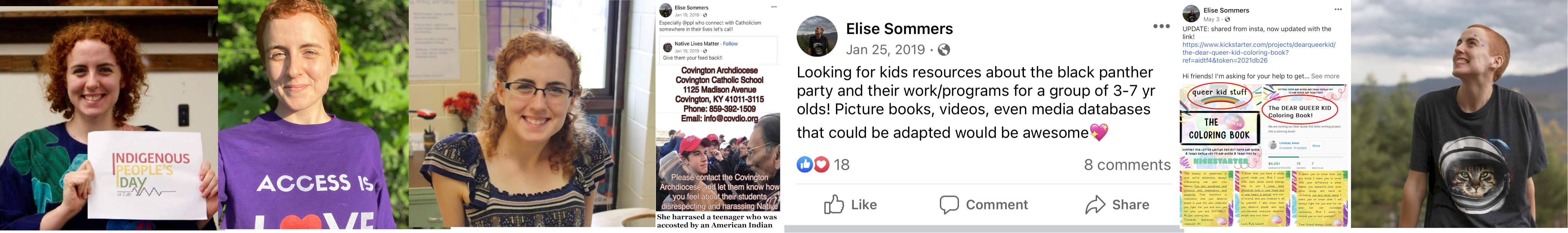Open the Elise Sommers avatar on the Jan 25 post
Image resolution: width=1568 pixels, height=233 pixels.
click(x=817, y=37)
